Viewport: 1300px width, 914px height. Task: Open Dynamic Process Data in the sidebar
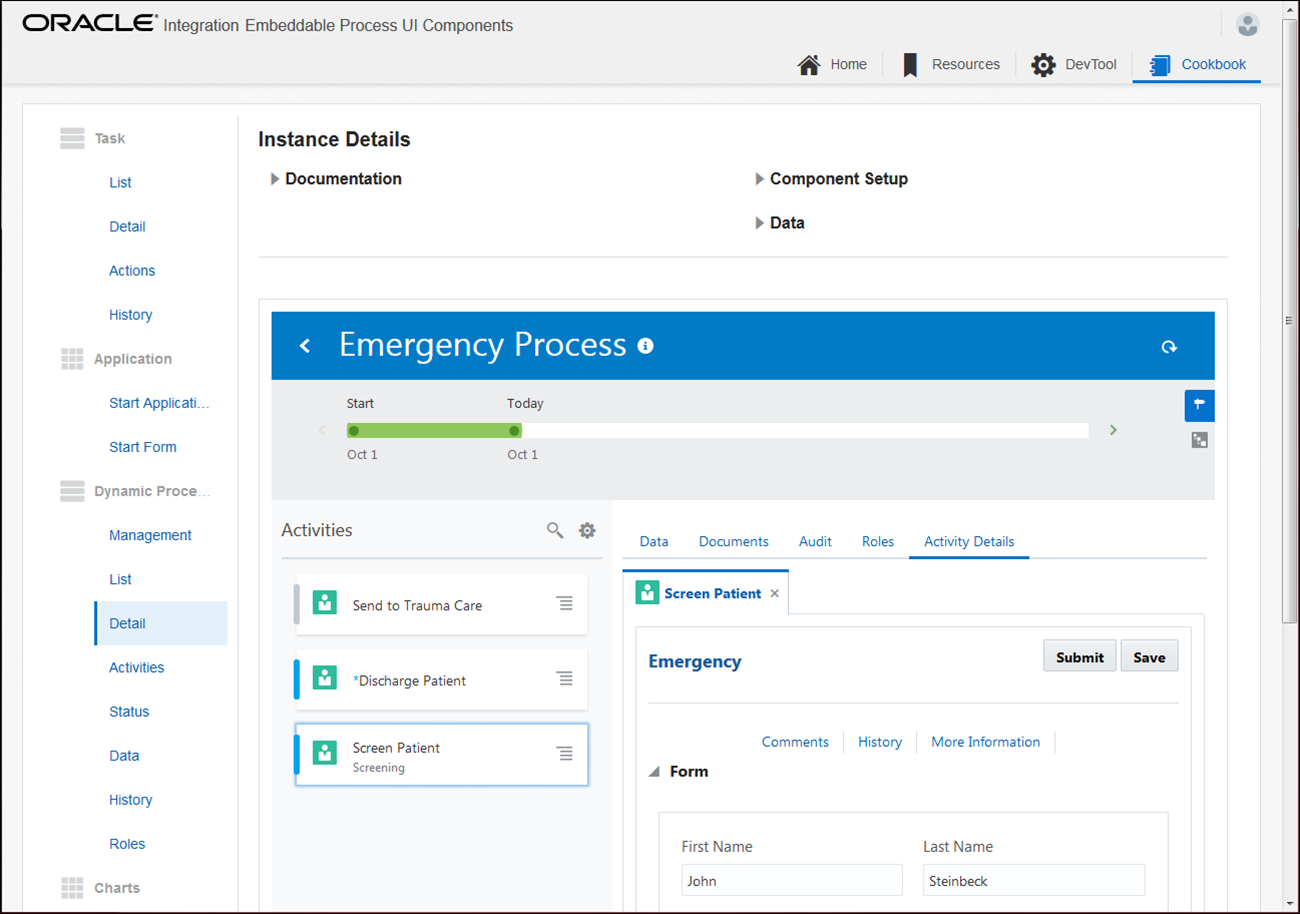click(x=124, y=755)
